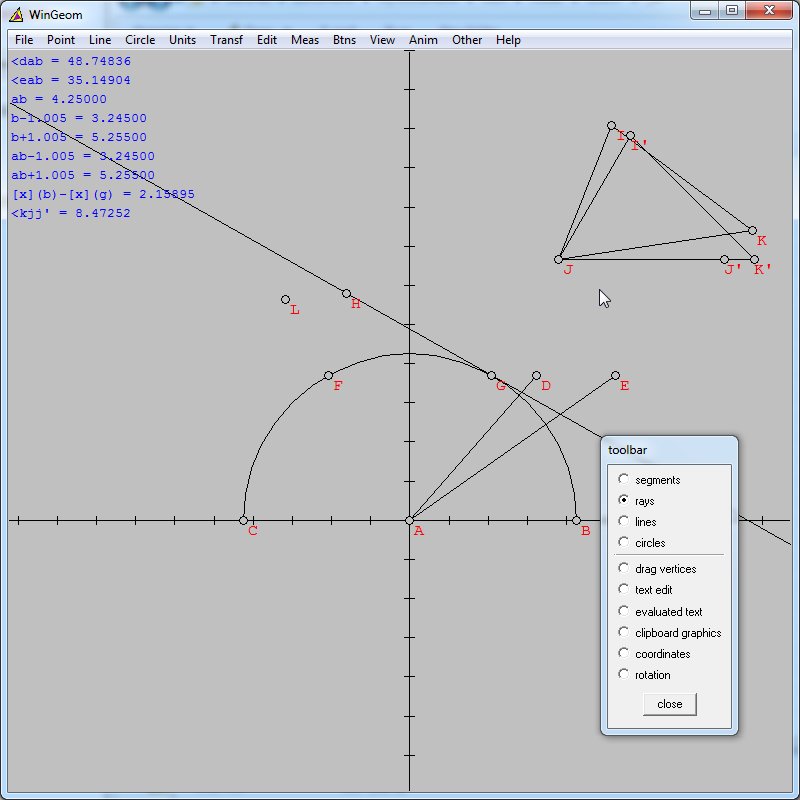Enable clipboard graphics mode
The image size is (800, 800).
coord(623,632)
